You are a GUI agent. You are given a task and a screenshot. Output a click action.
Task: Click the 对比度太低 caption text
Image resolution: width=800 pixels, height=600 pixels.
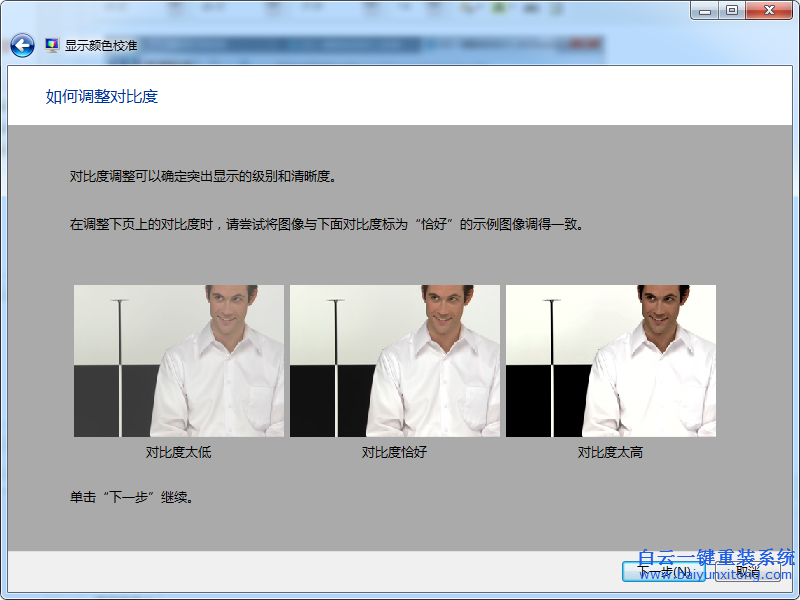tap(178, 452)
